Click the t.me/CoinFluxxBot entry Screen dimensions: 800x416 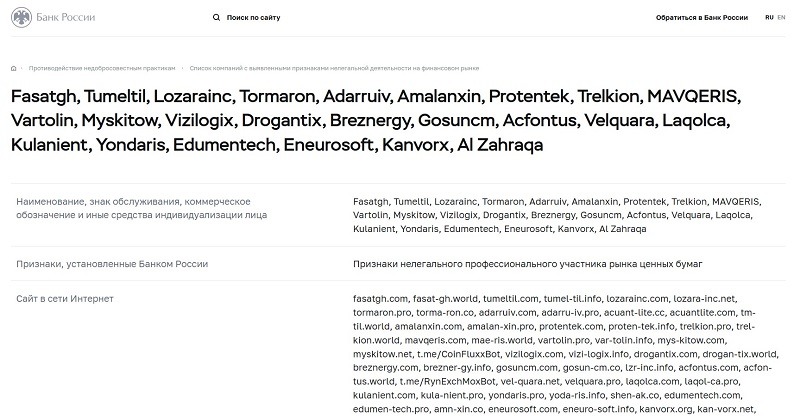click(454, 354)
